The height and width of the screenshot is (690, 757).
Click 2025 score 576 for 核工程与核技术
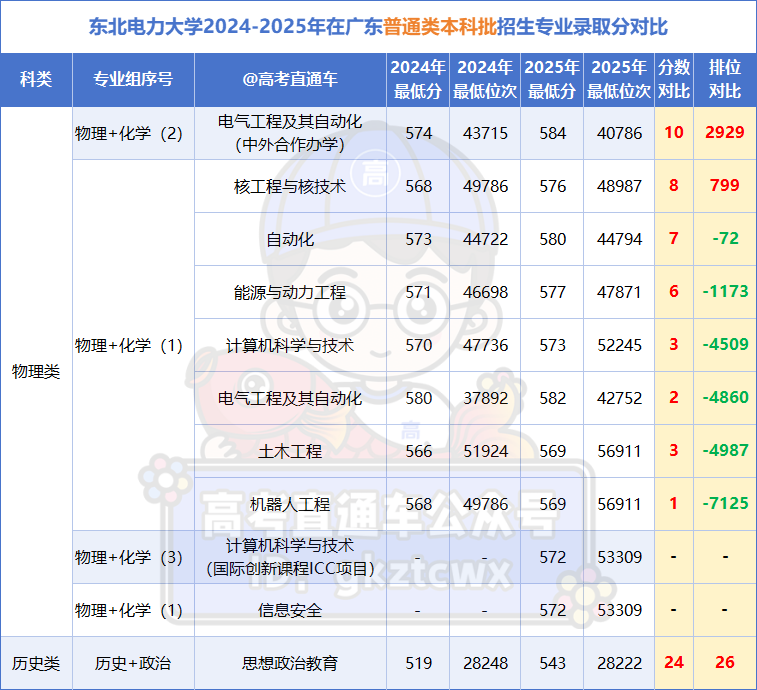click(x=552, y=186)
